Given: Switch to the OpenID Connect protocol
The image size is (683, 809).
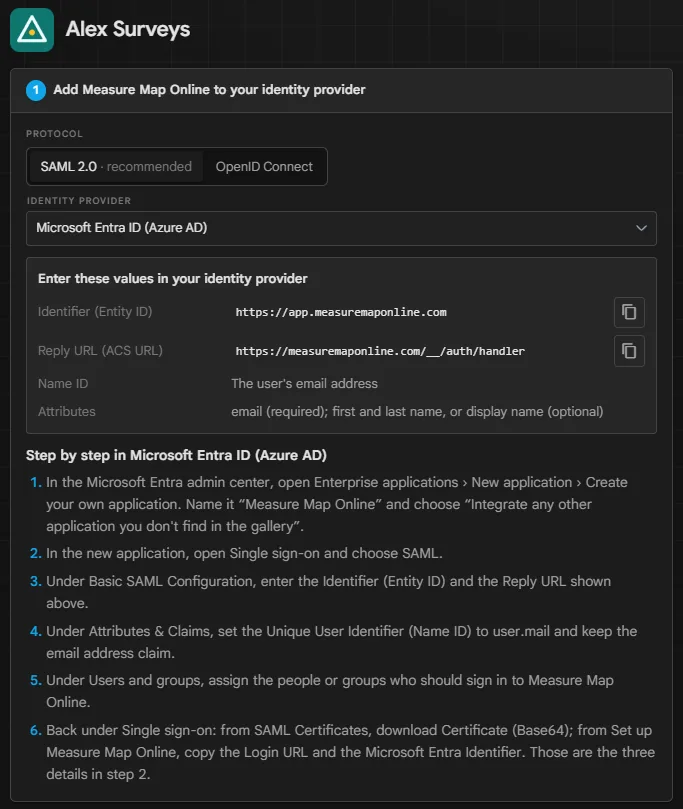Looking at the screenshot, I should point(264,167).
